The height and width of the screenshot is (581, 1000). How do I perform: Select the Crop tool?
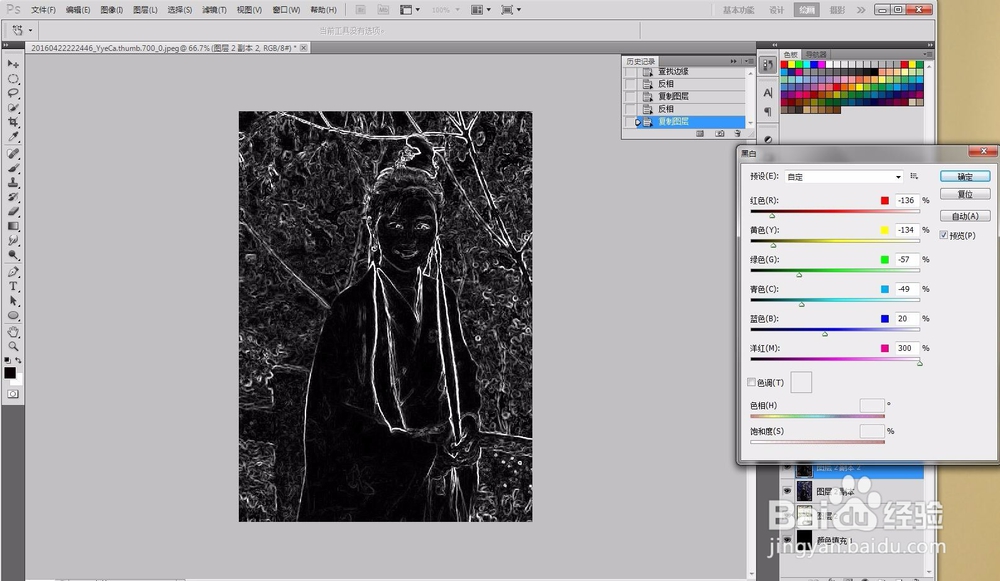click(x=13, y=122)
